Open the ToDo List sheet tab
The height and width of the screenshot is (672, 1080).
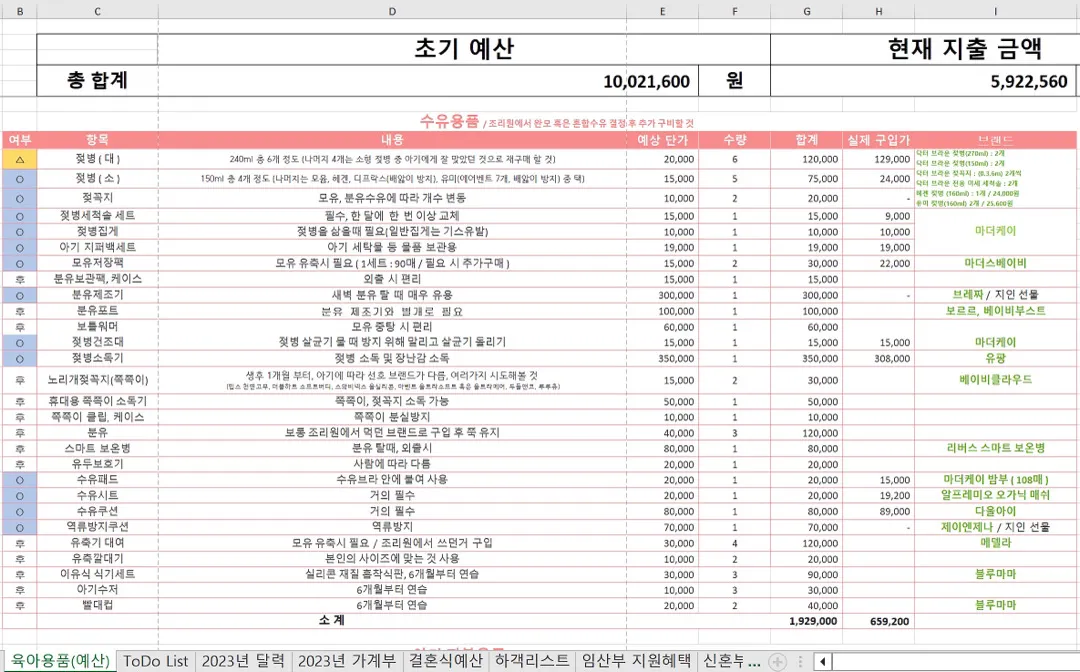coord(156,661)
